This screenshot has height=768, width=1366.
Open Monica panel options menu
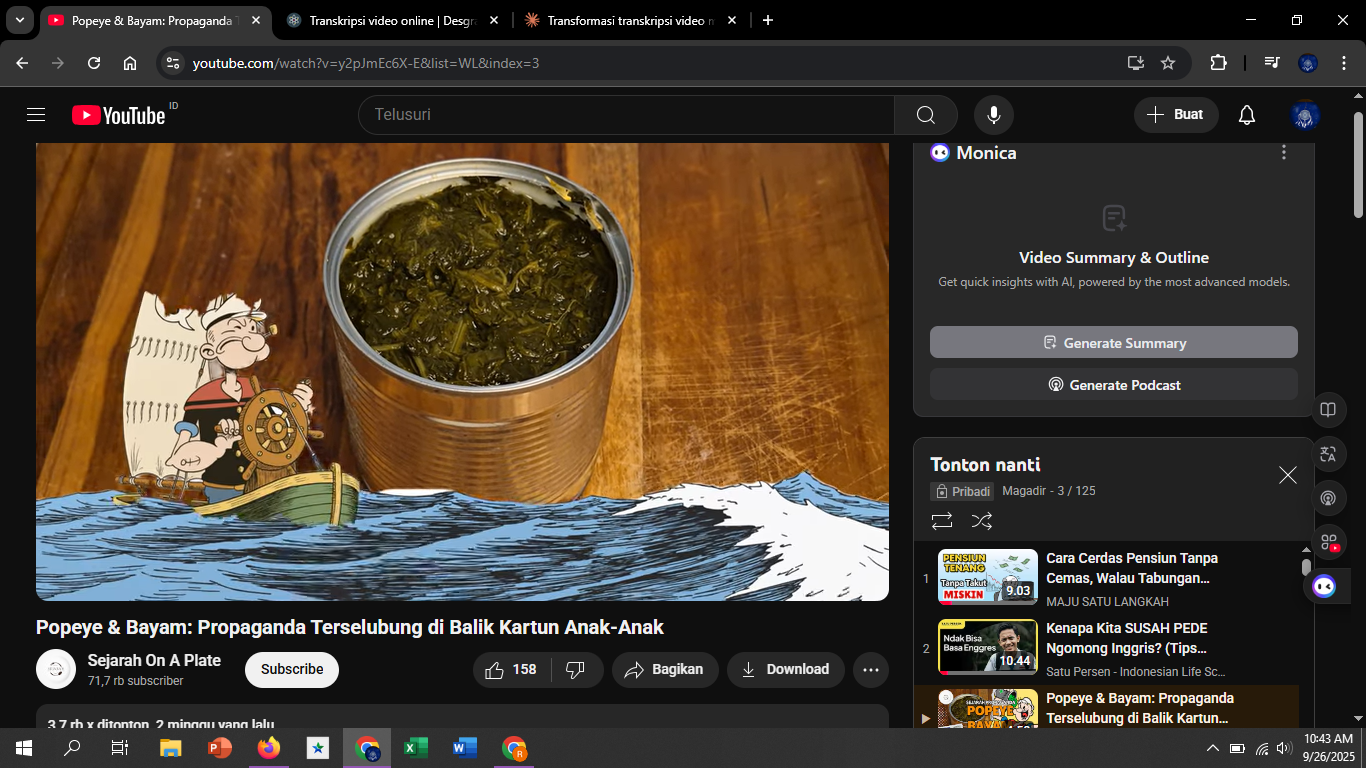point(1284,153)
